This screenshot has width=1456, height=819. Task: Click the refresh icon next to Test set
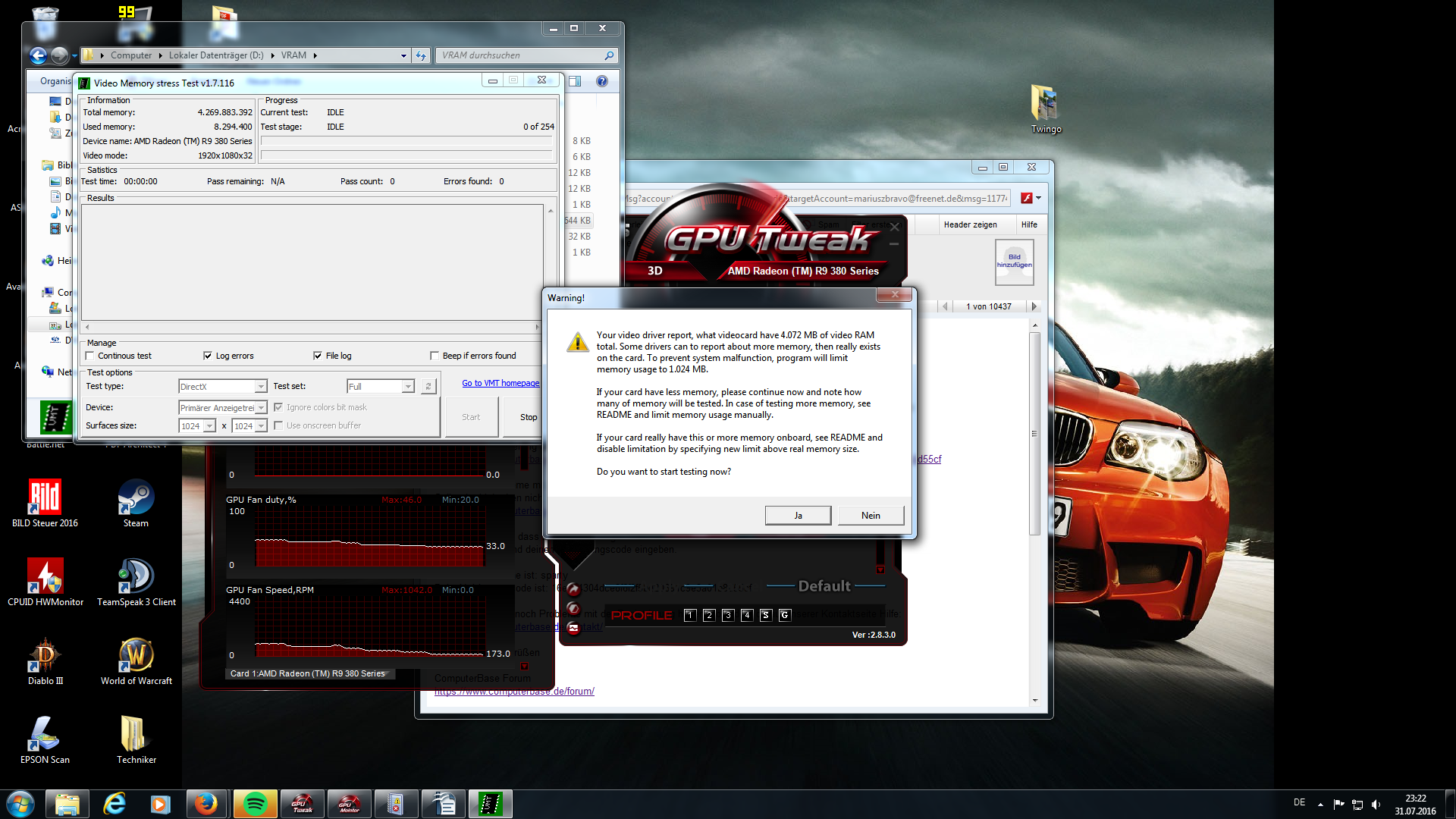428,387
